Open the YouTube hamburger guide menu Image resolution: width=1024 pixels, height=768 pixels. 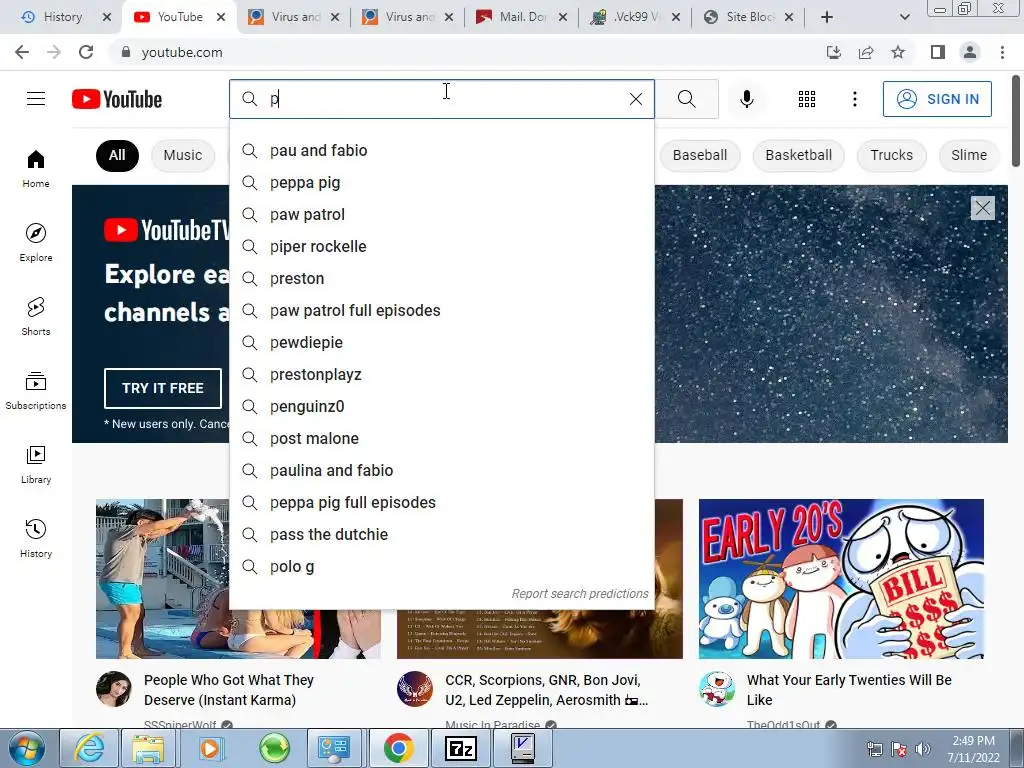pos(36,99)
